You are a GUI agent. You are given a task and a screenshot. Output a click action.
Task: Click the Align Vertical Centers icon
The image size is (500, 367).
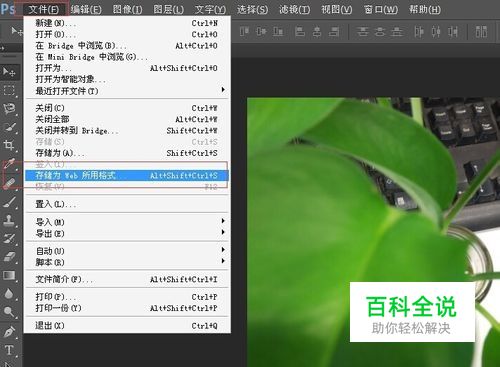261,32
